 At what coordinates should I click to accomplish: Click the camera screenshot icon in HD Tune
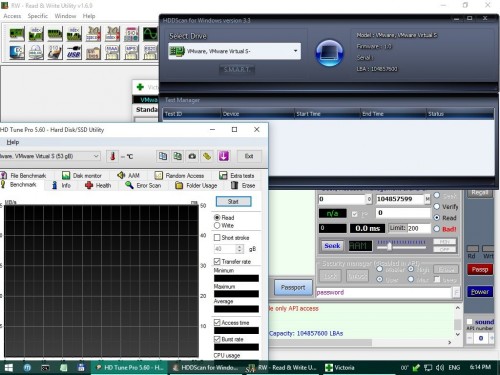click(192, 156)
